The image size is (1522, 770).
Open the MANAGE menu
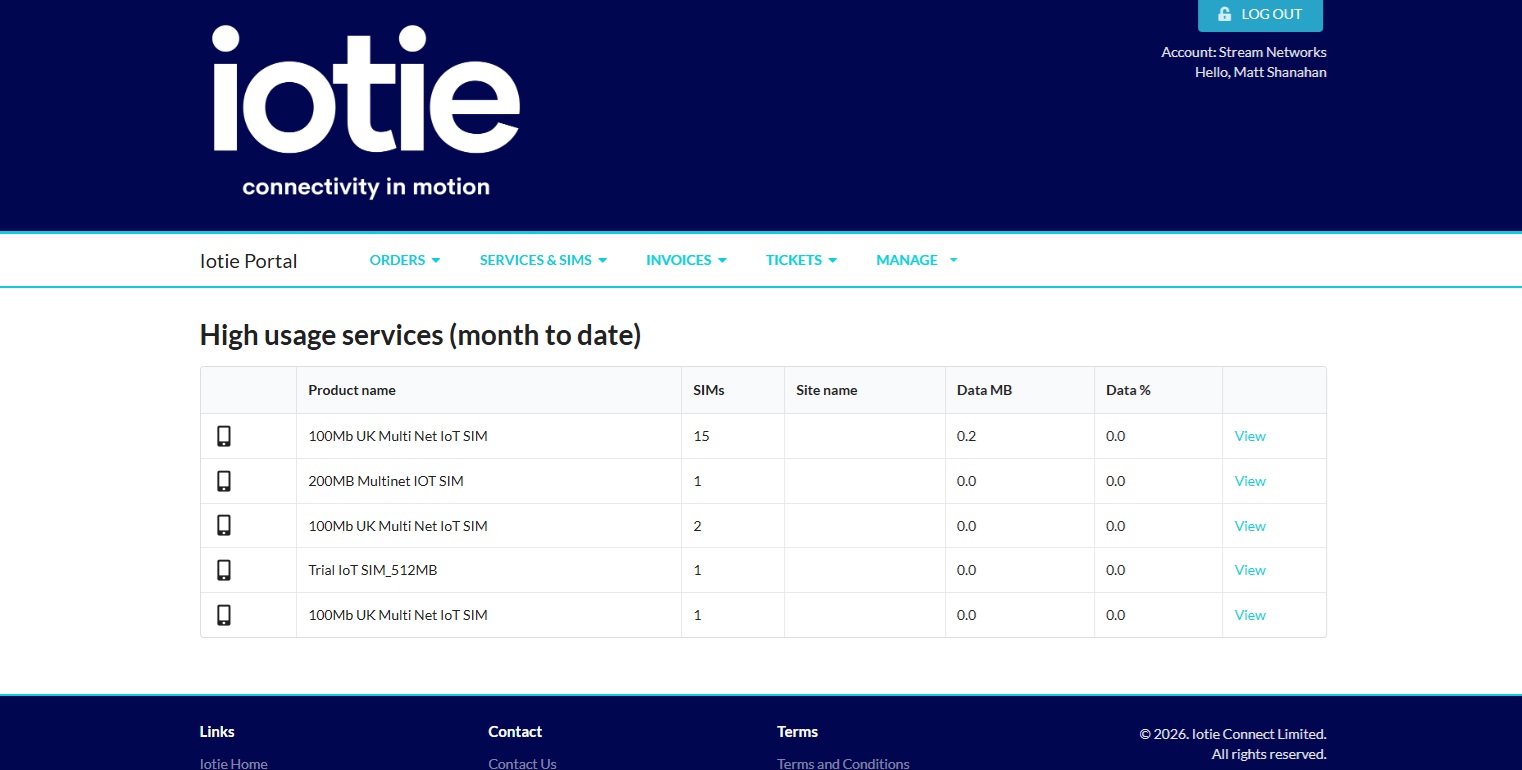click(915, 260)
